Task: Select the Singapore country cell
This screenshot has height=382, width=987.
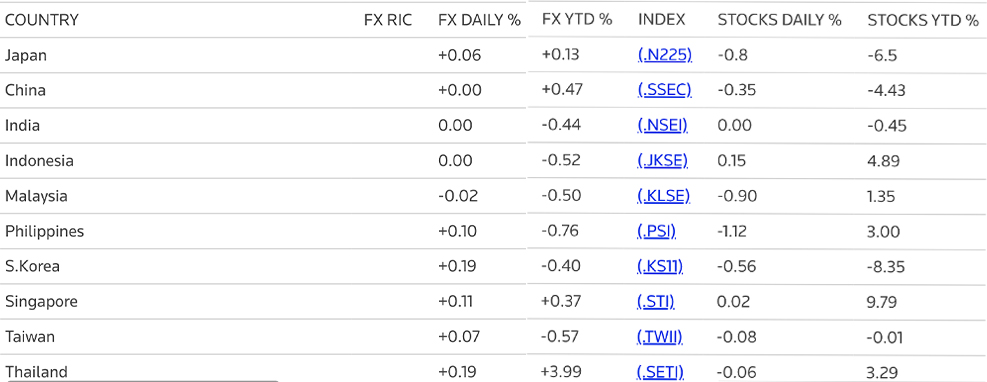Action: [x=42, y=302]
